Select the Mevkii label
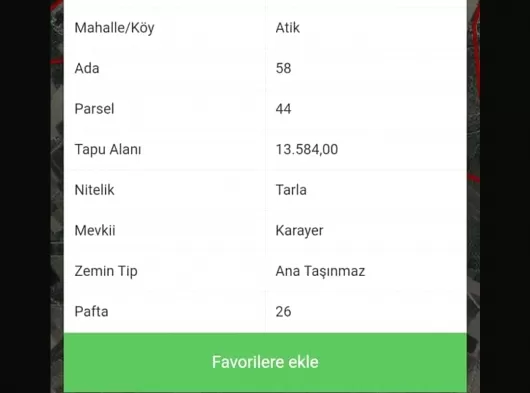 (95, 230)
